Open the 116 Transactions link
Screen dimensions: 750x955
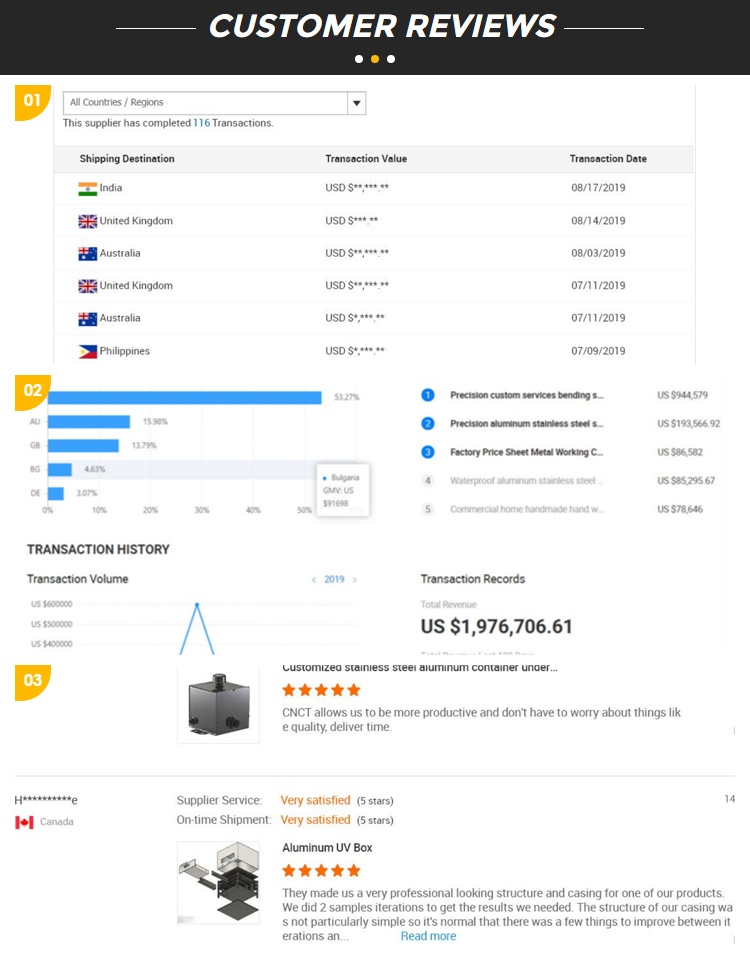[x=201, y=123]
